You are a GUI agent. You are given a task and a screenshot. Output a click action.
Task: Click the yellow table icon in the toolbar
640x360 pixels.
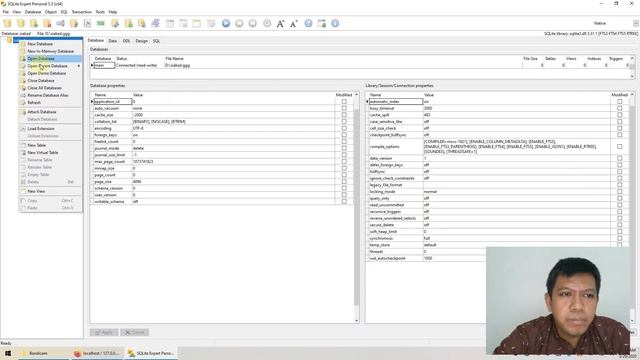pos(197,23)
